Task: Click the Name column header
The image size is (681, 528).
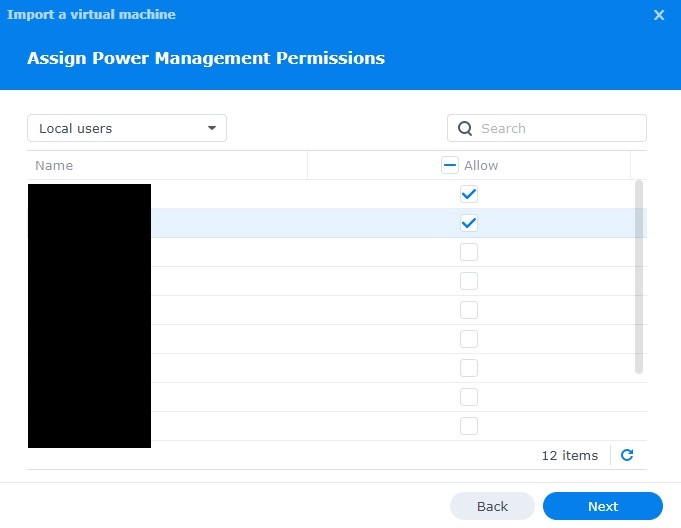Action: pyautogui.click(x=167, y=165)
